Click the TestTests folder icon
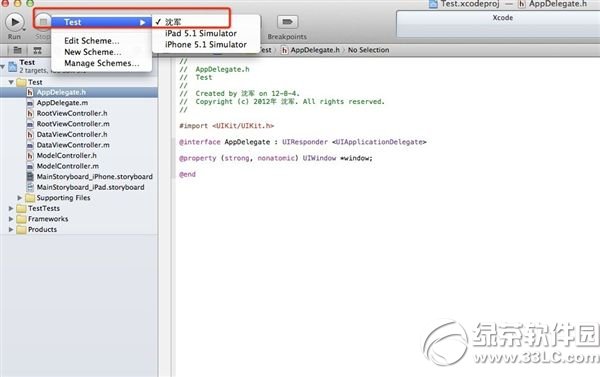The height and width of the screenshot is (377, 600). [x=21, y=209]
